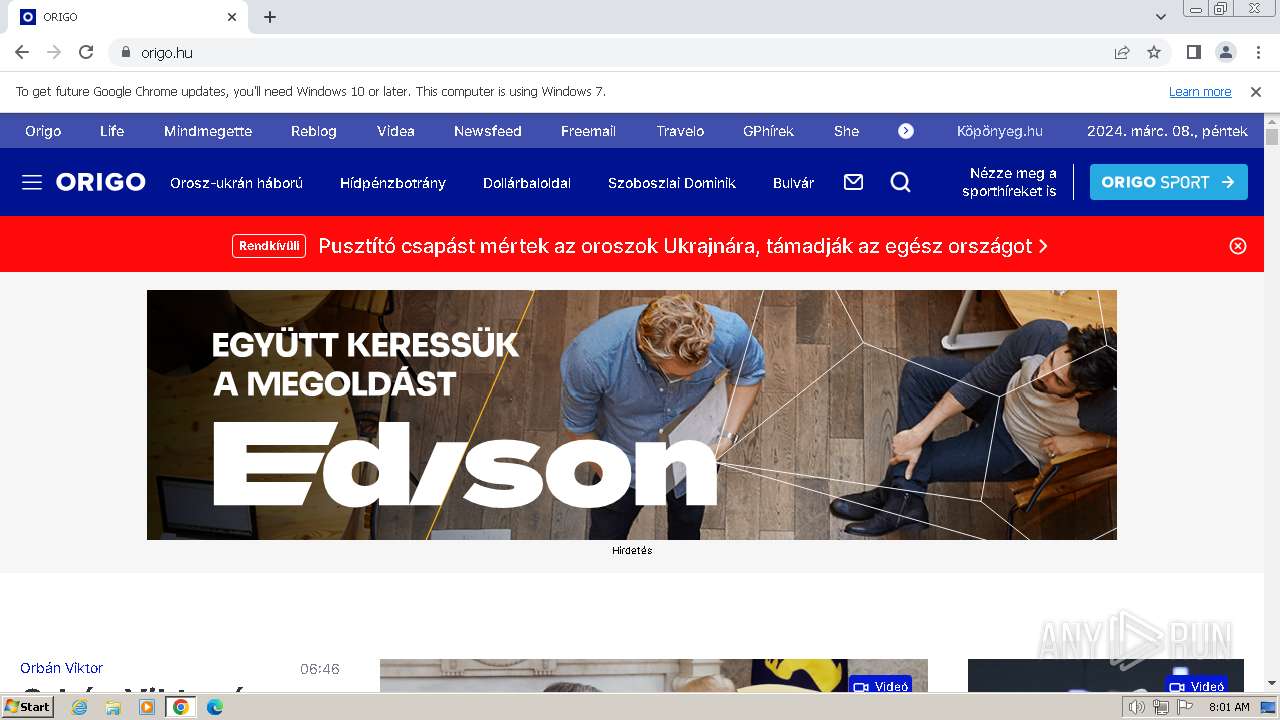Click the 8:01 AM system clock

1229,707
